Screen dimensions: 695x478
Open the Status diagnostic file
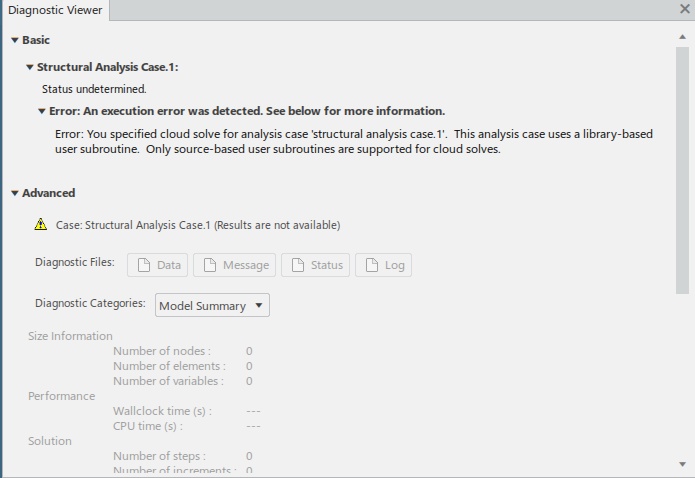(316, 265)
